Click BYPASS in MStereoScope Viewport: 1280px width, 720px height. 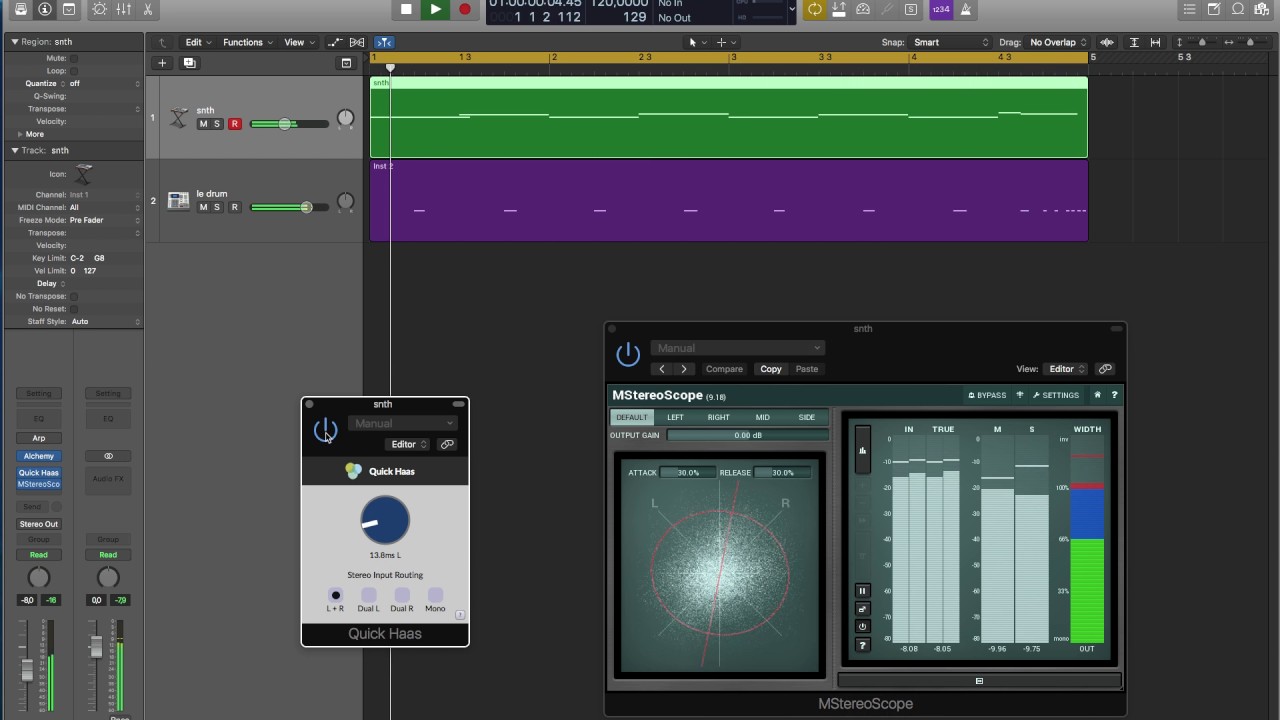pos(987,395)
